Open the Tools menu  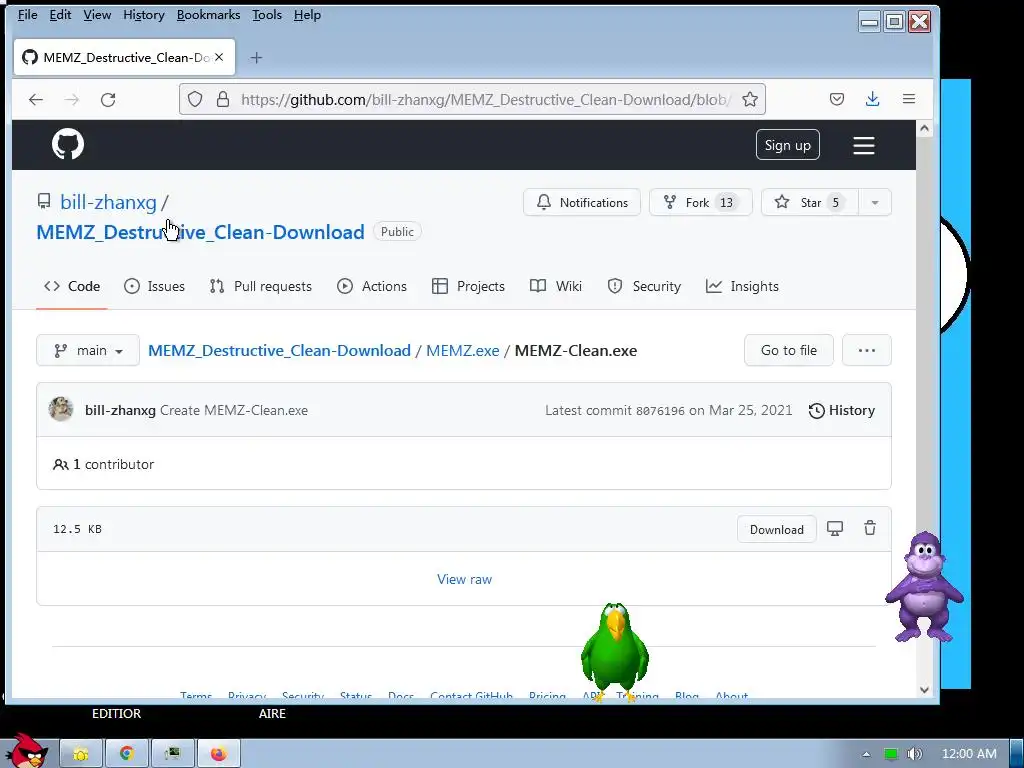coord(267,15)
